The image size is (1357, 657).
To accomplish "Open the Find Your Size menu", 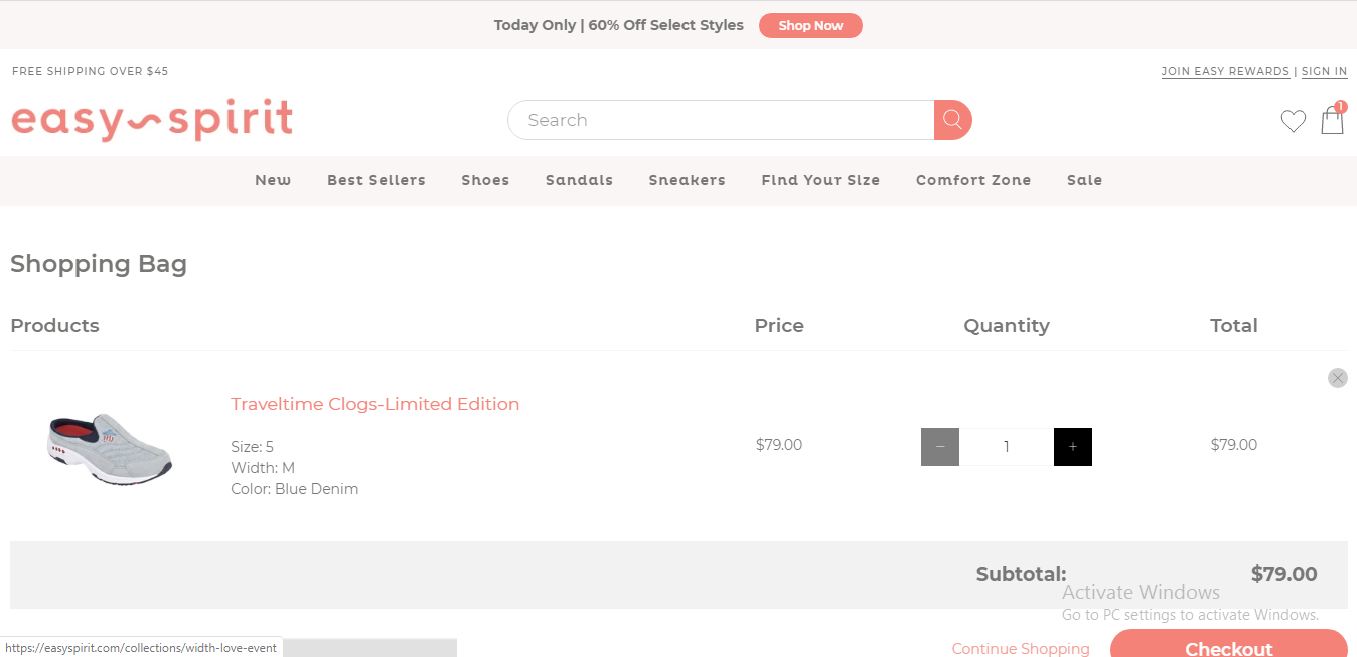I will pos(821,180).
